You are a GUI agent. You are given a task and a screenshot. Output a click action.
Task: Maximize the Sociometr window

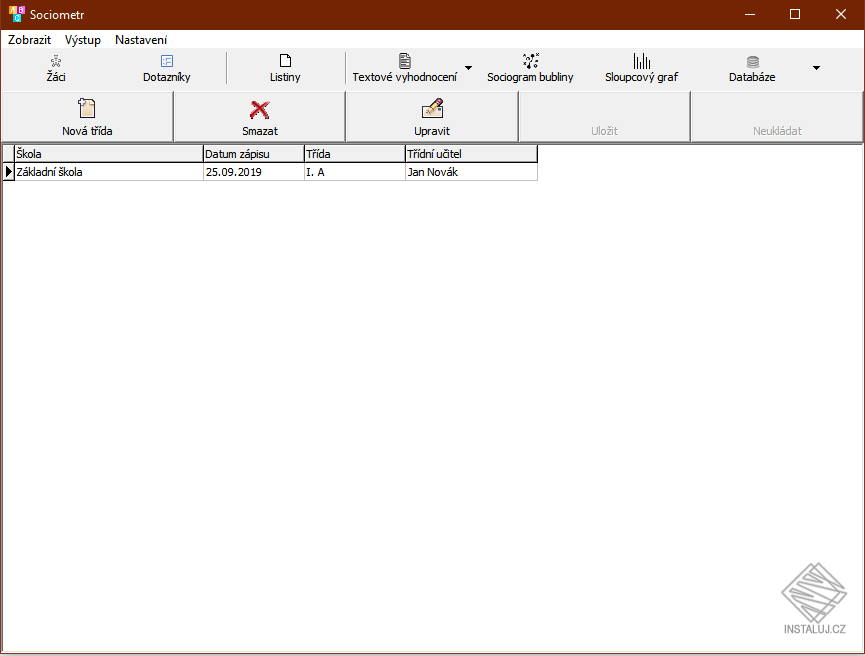(x=795, y=14)
